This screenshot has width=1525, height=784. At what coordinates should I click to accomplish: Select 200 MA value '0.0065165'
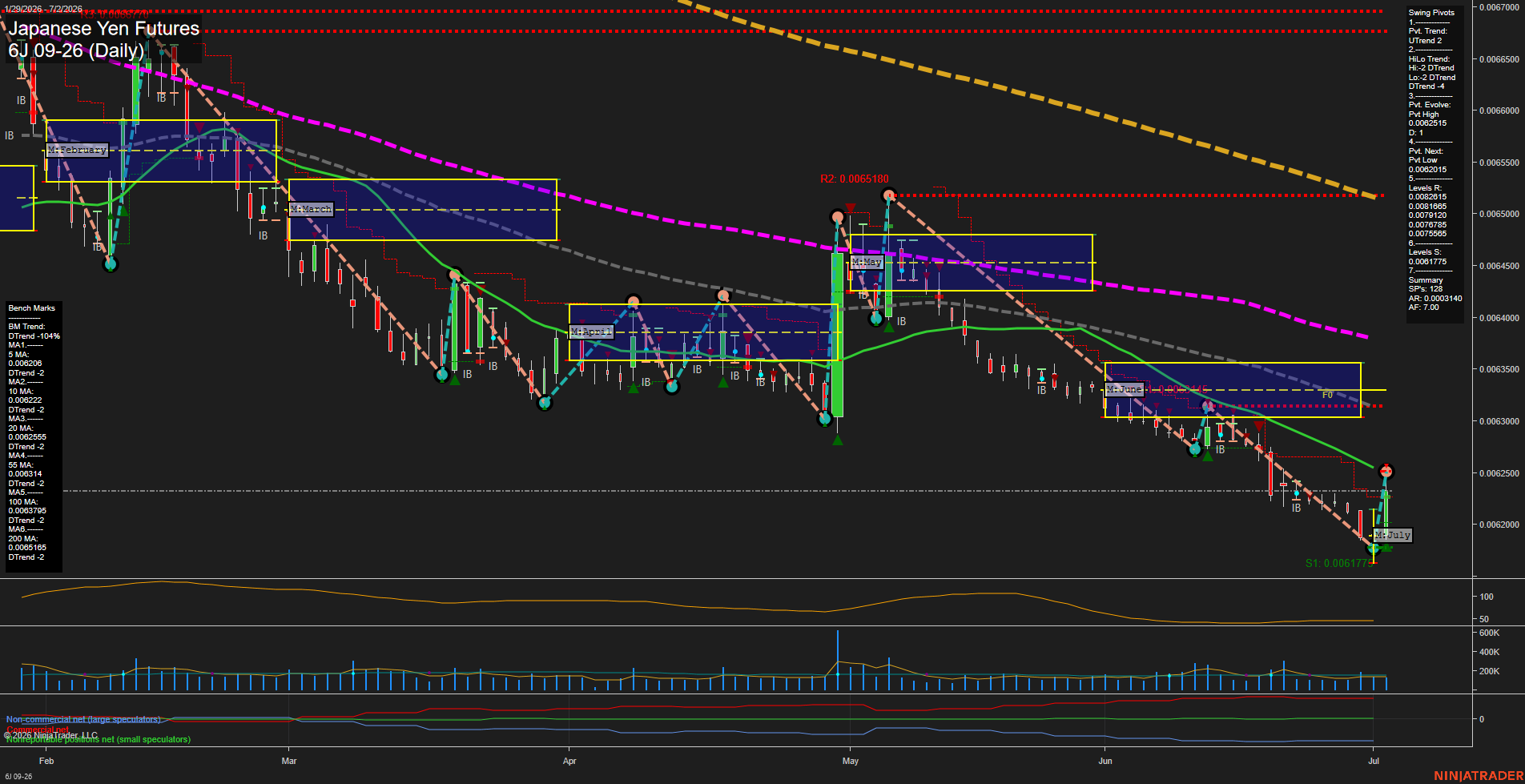click(27, 548)
